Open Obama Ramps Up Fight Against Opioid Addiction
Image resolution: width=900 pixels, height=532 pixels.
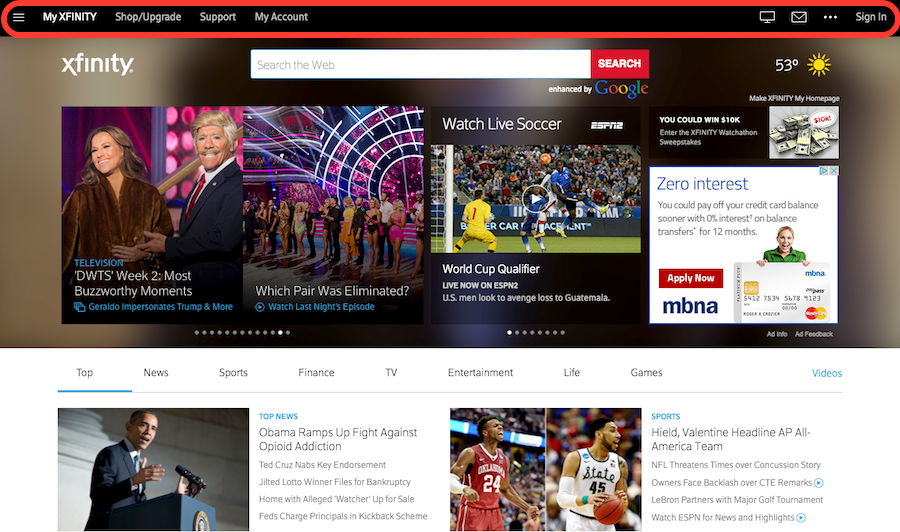pyautogui.click(x=338, y=440)
